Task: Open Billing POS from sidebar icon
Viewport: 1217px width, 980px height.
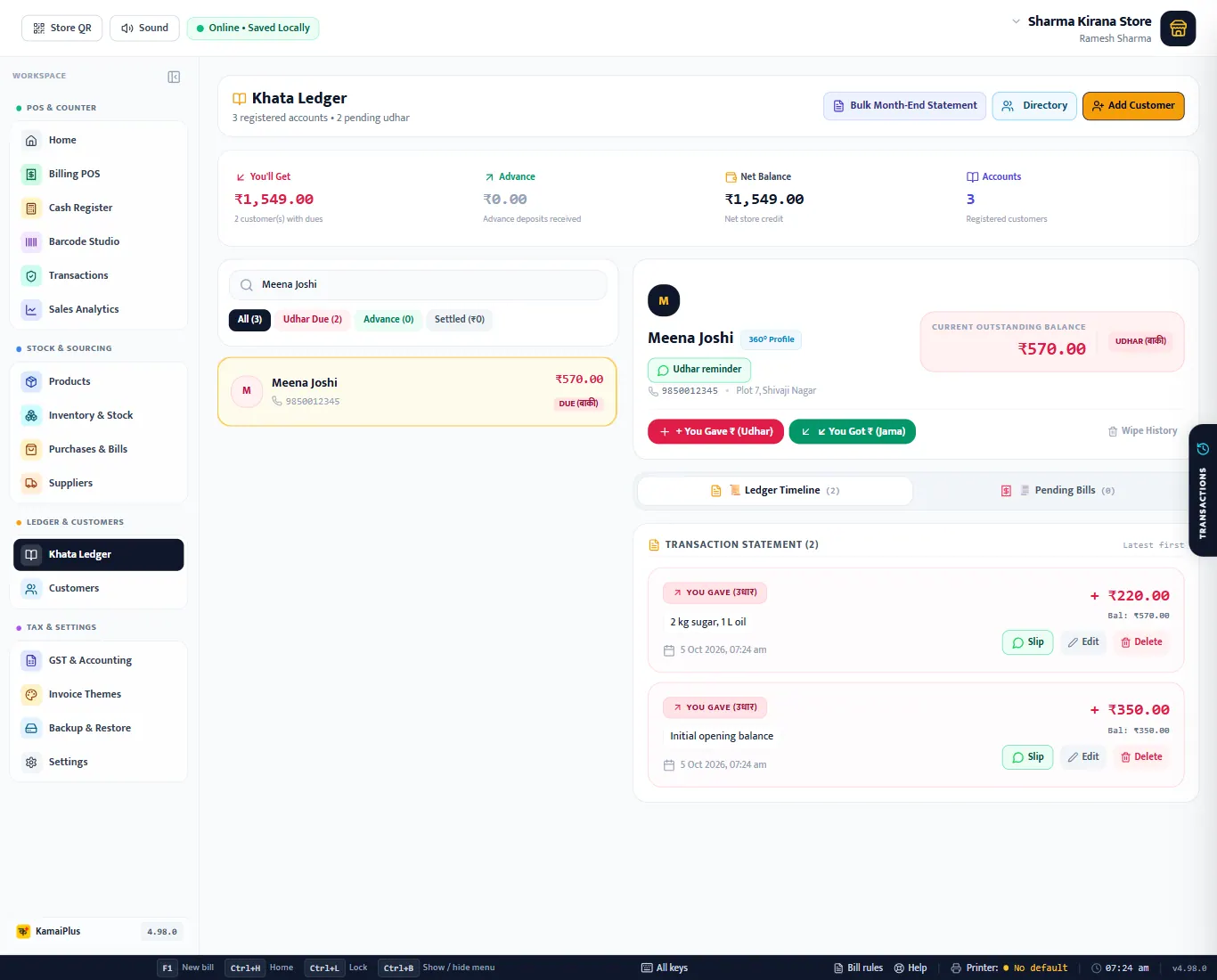Action: click(31, 174)
